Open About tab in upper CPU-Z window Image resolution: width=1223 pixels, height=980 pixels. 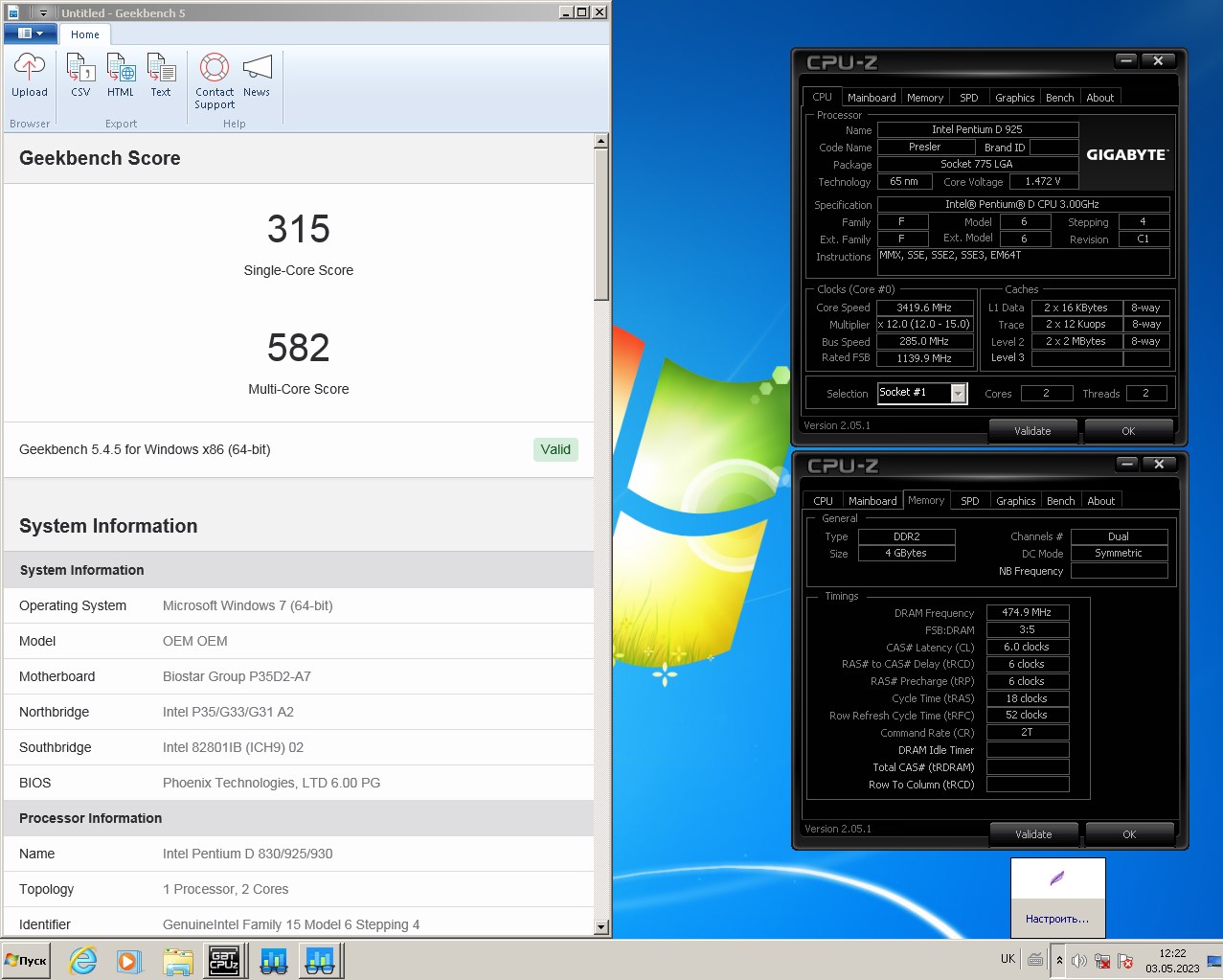tap(1099, 98)
